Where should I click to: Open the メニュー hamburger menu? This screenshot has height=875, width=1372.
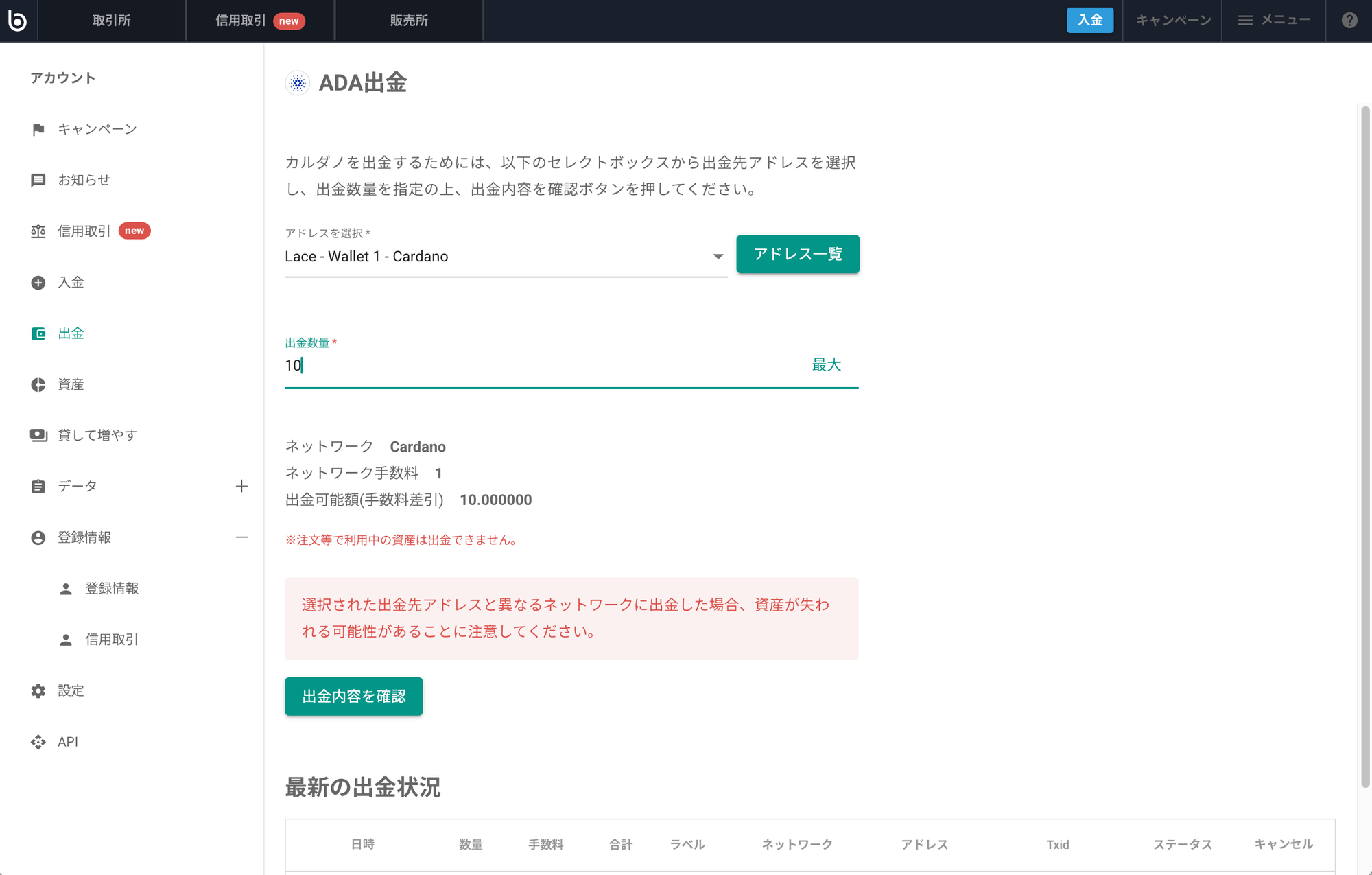(1274, 21)
